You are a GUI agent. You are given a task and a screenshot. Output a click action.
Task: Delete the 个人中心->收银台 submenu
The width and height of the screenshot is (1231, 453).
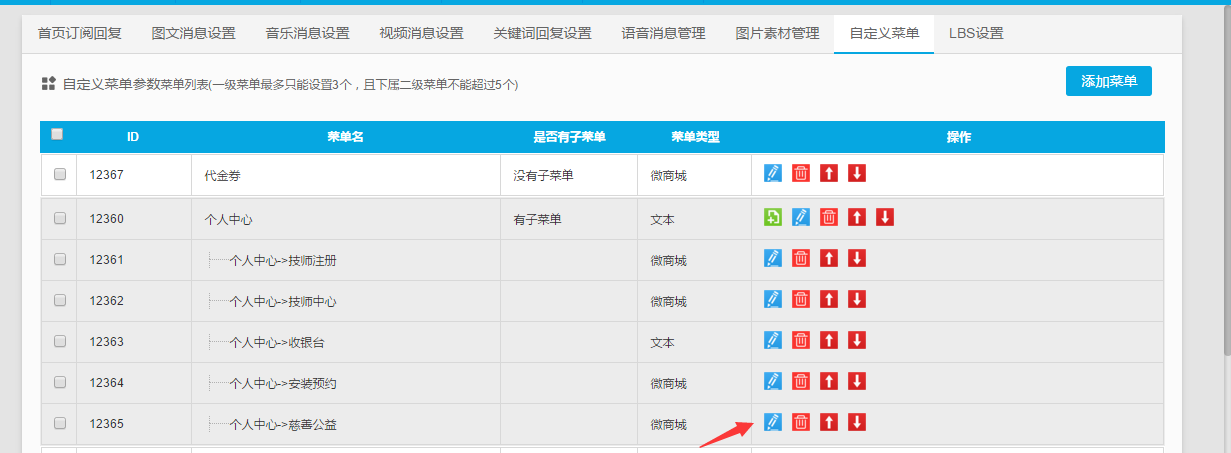pos(800,340)
